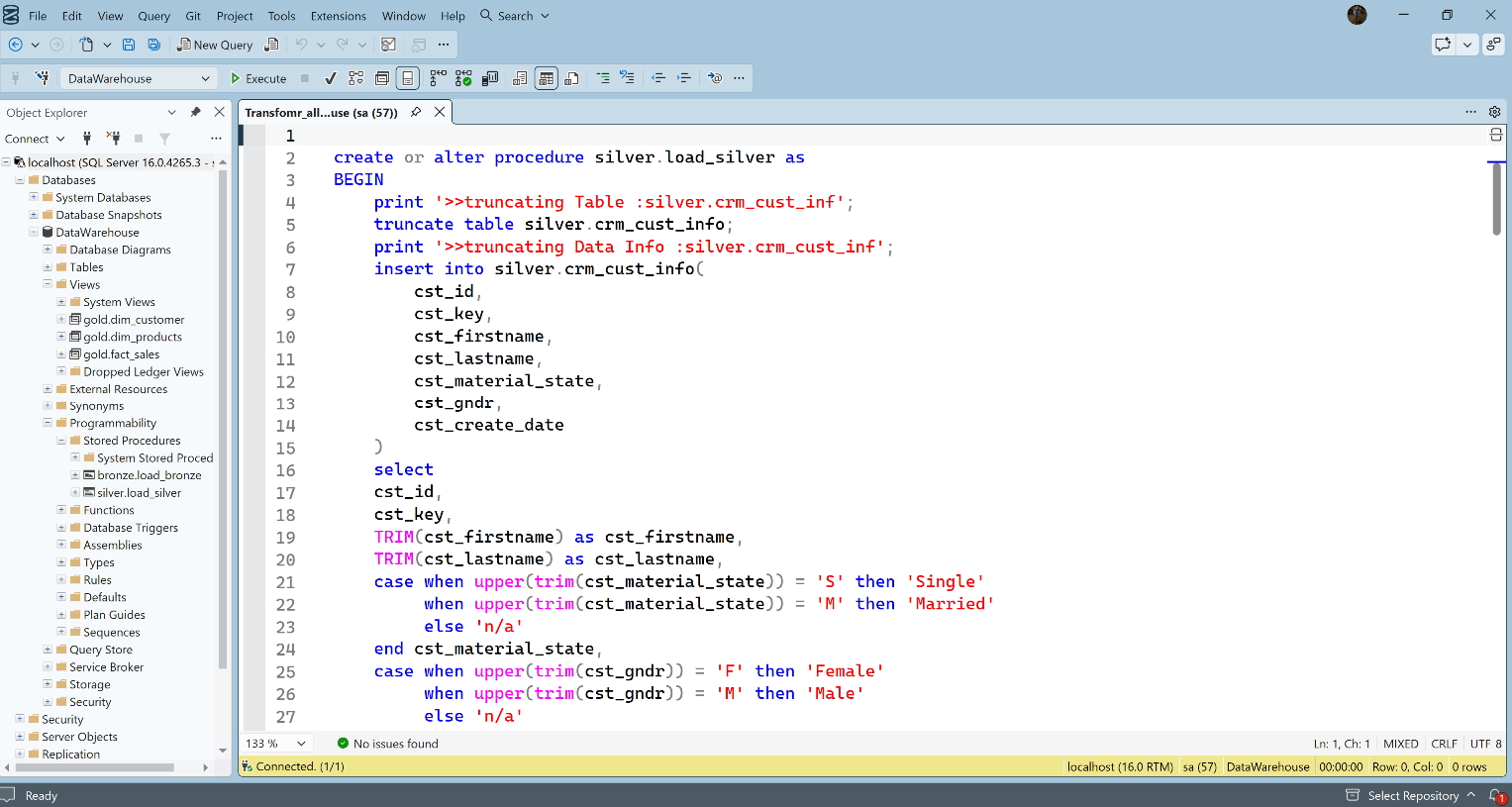This screenshot has height=807, width=1512.
Task: Click Disconnect plug icon in Object Explorer
Action: point(114,139)
